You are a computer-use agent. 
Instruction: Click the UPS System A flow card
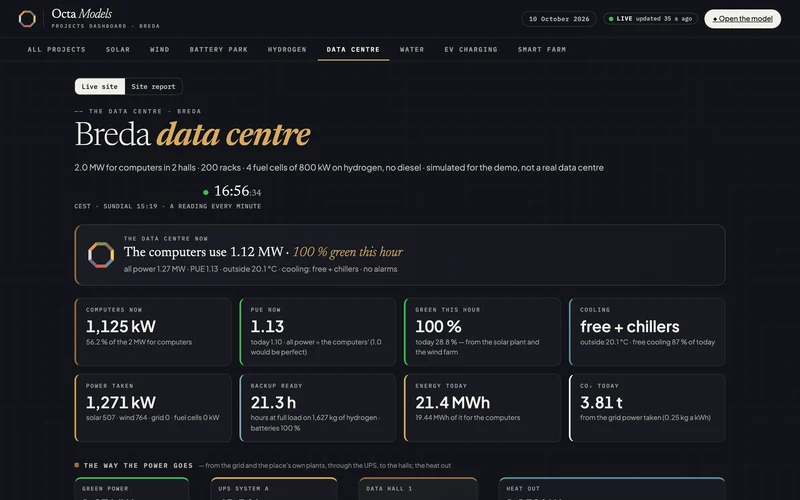click(x=274, y=489)
